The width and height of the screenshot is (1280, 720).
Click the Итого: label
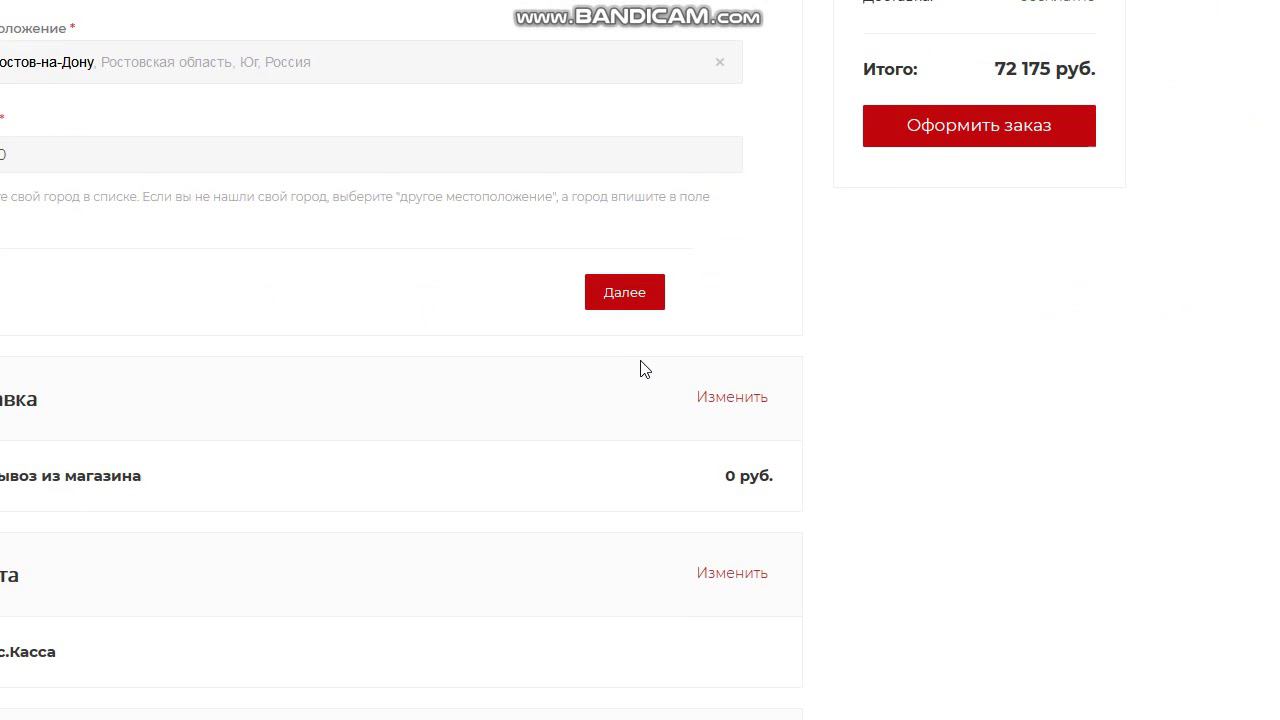[890, 69]
